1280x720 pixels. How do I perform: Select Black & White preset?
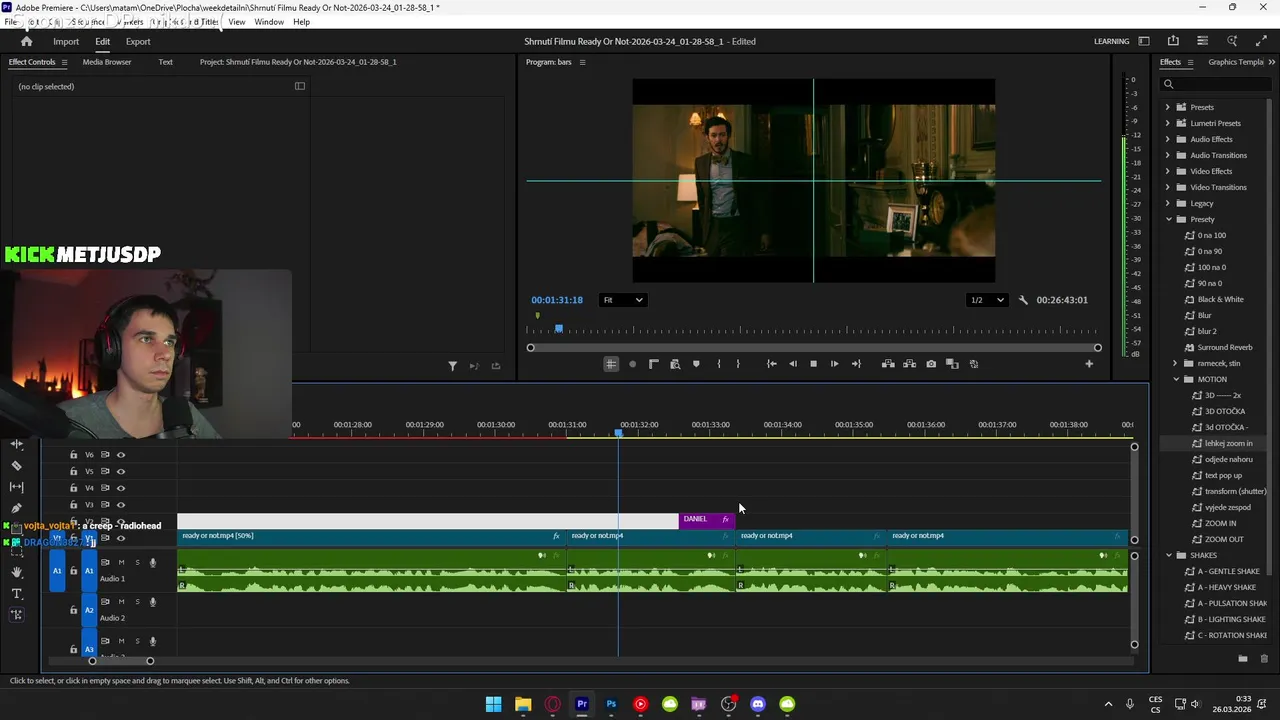(x=1220, y=299)
